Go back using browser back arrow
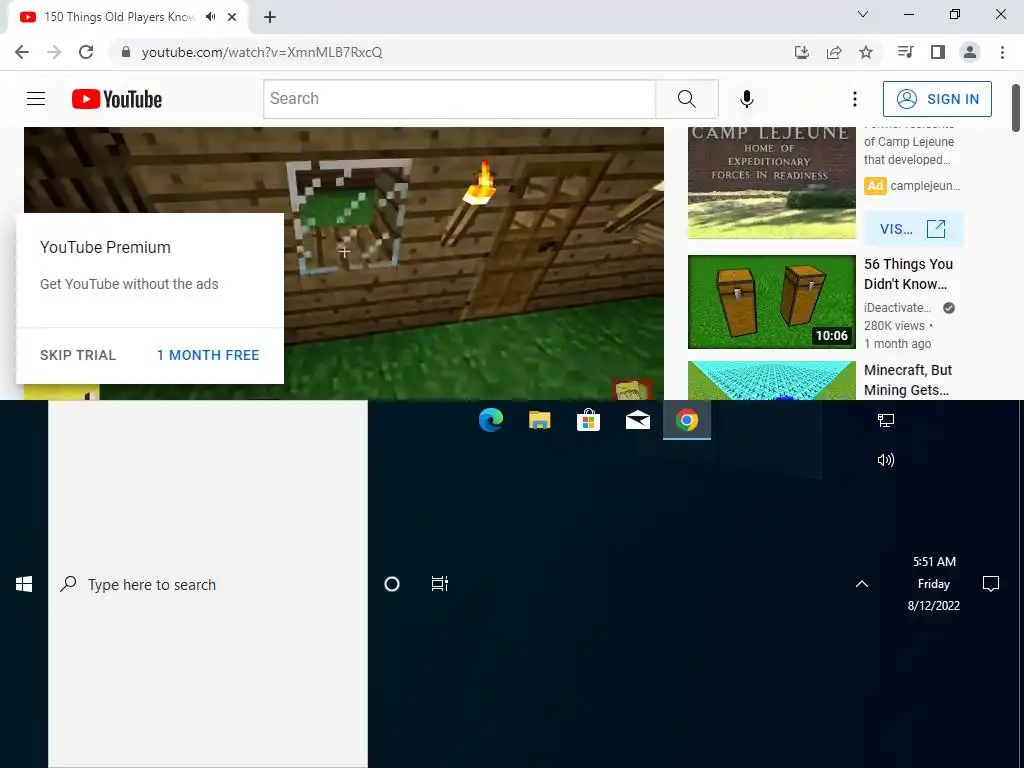Screen dimensions: 1024x768 point(22,52)
